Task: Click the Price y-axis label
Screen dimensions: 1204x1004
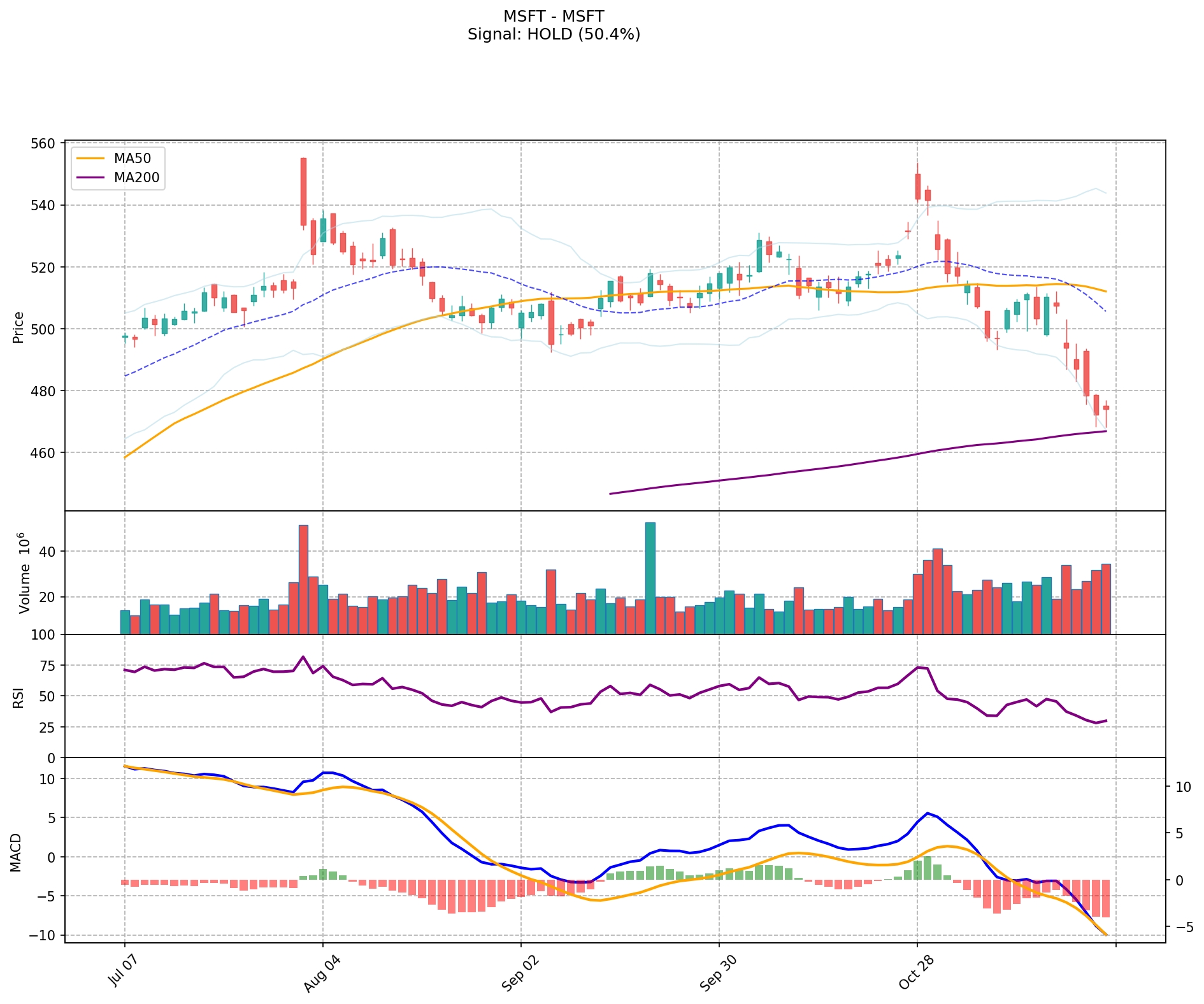Action: pos(18,327)
